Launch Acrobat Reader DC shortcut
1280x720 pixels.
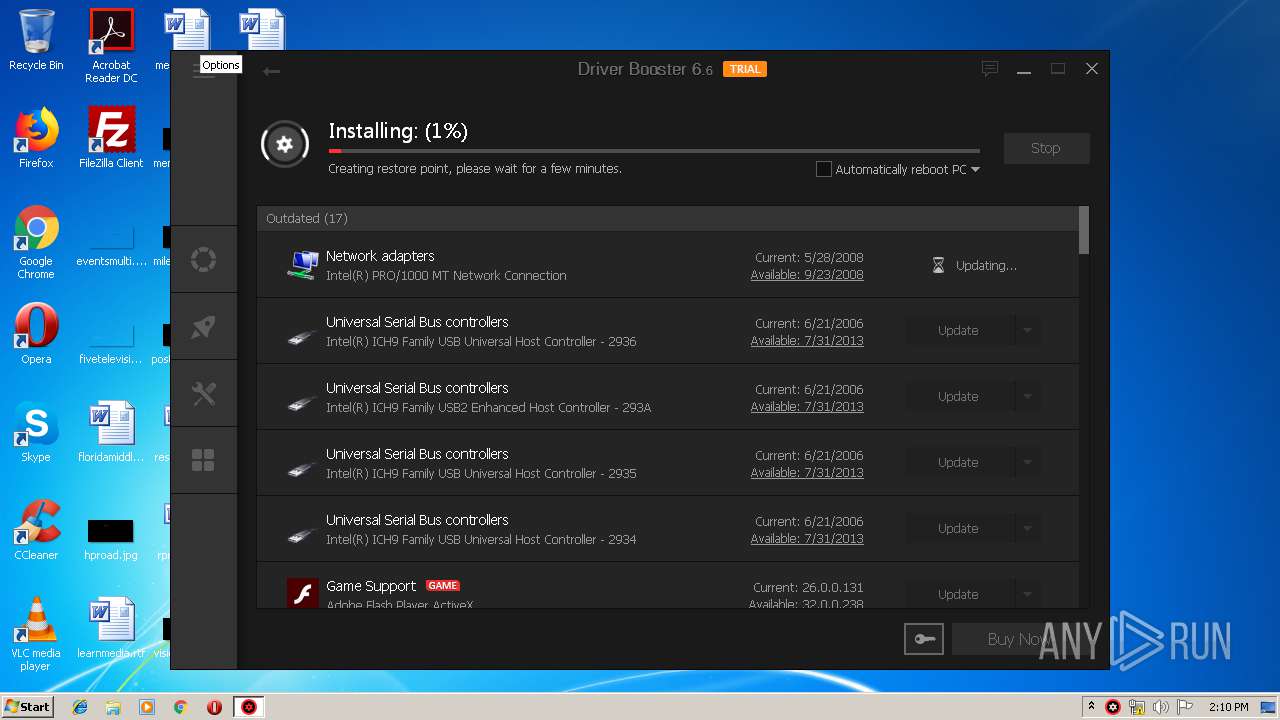[x=111, y=46]
